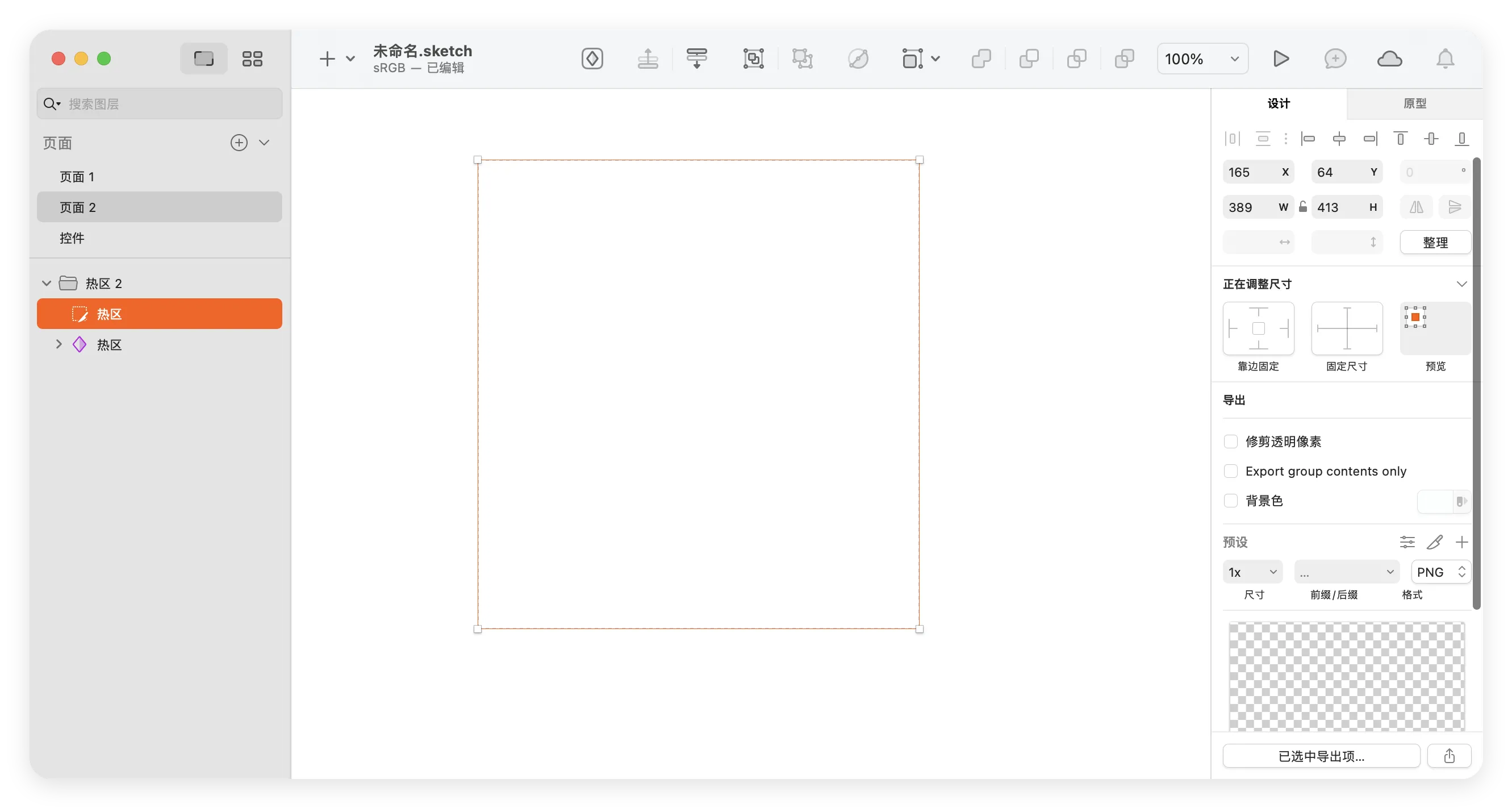Open the Union boolean operation icon
Viewport: 1512px width, 808px height.
tap(981, 59)
